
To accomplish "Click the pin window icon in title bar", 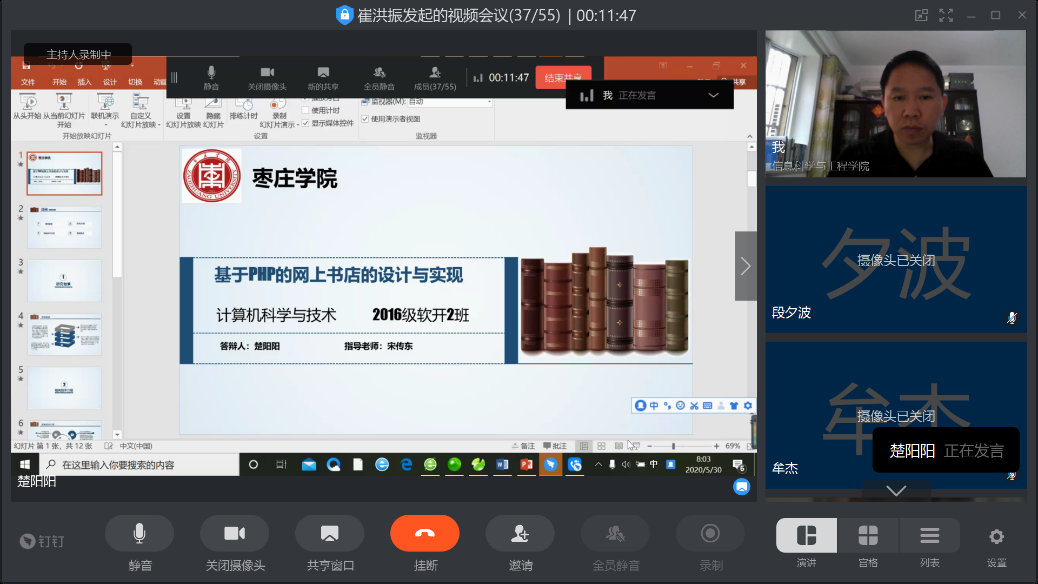I will click(x=921, y=15).
